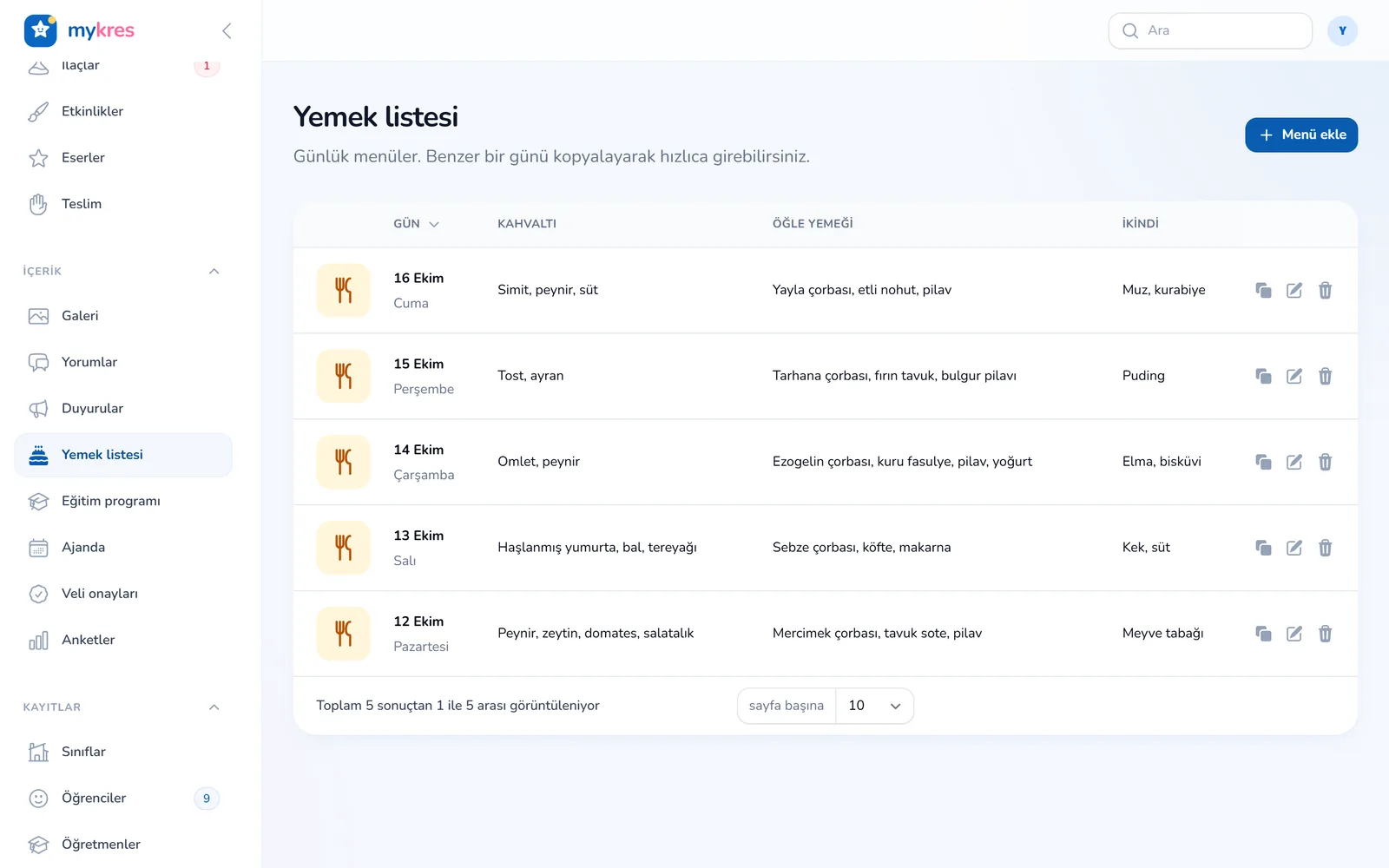Copy the 13 Ekim Salı menu

1263,548
